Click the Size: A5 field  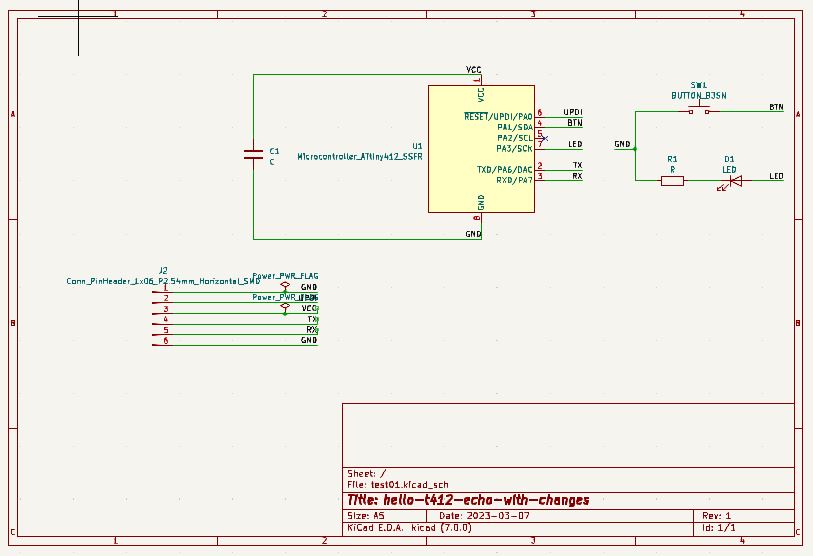[x=366, y=516]
